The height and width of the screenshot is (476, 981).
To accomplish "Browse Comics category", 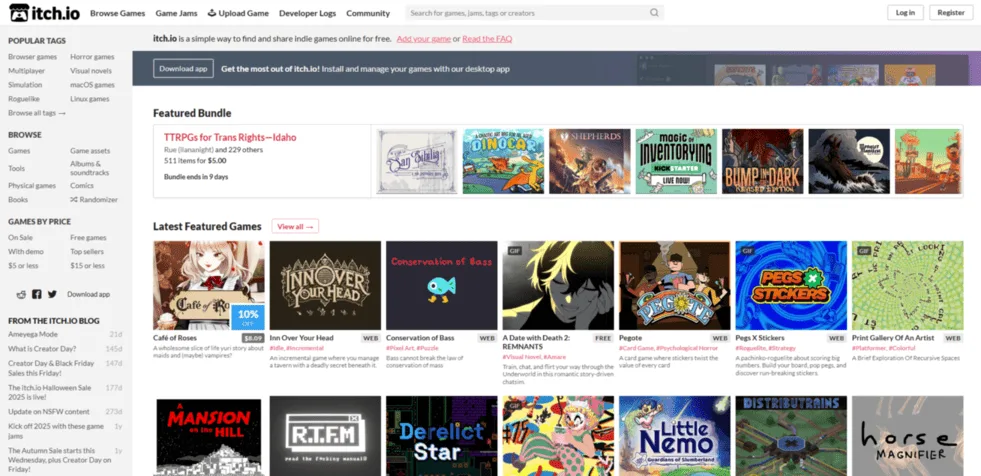I will [82, 186].
